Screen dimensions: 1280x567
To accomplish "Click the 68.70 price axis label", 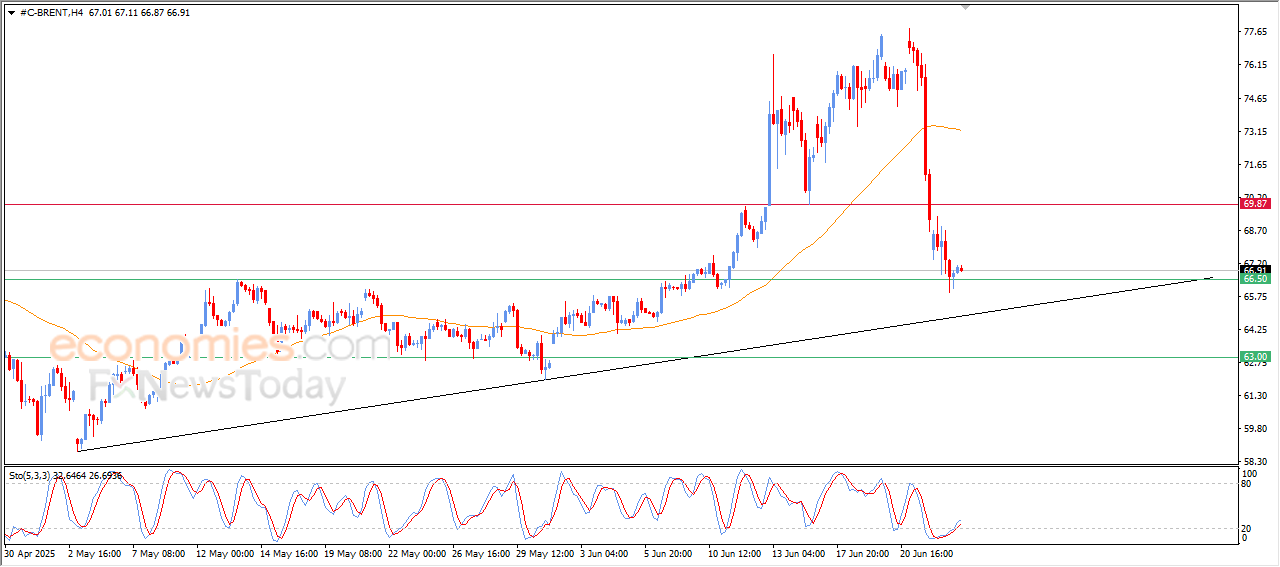I will 1255,230.
